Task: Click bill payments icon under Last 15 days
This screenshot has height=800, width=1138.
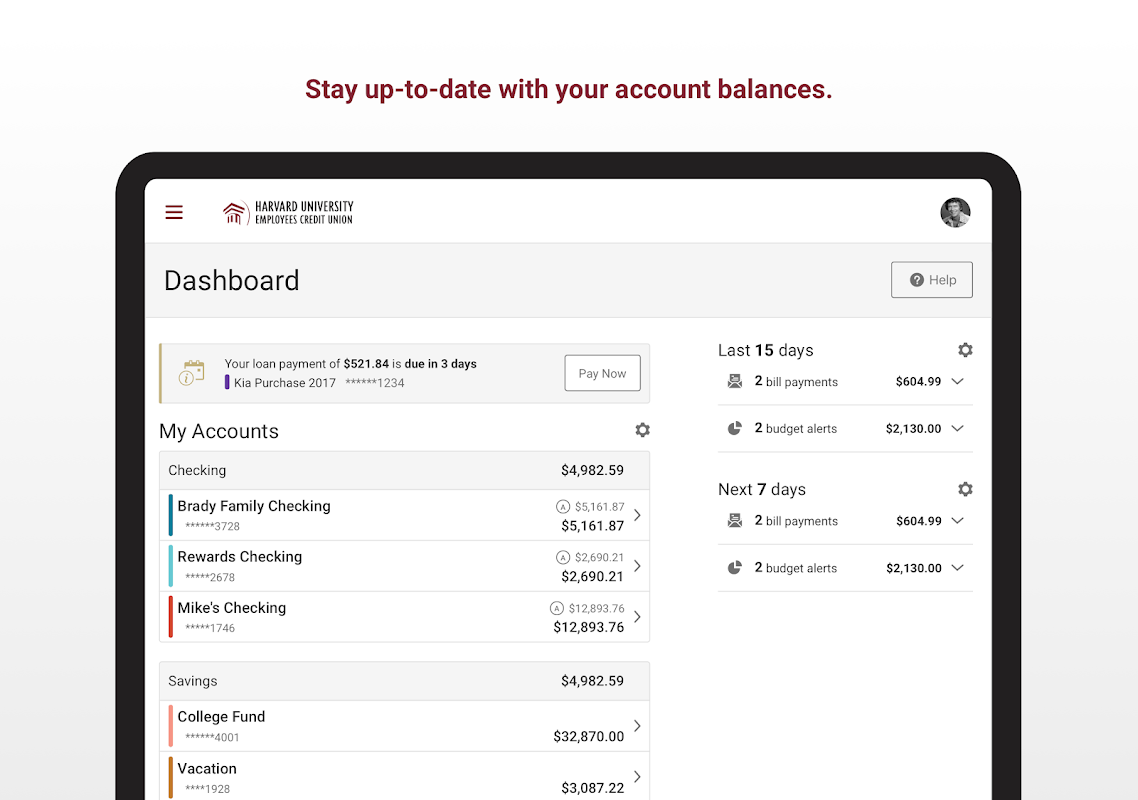Action: pos(734,381)
